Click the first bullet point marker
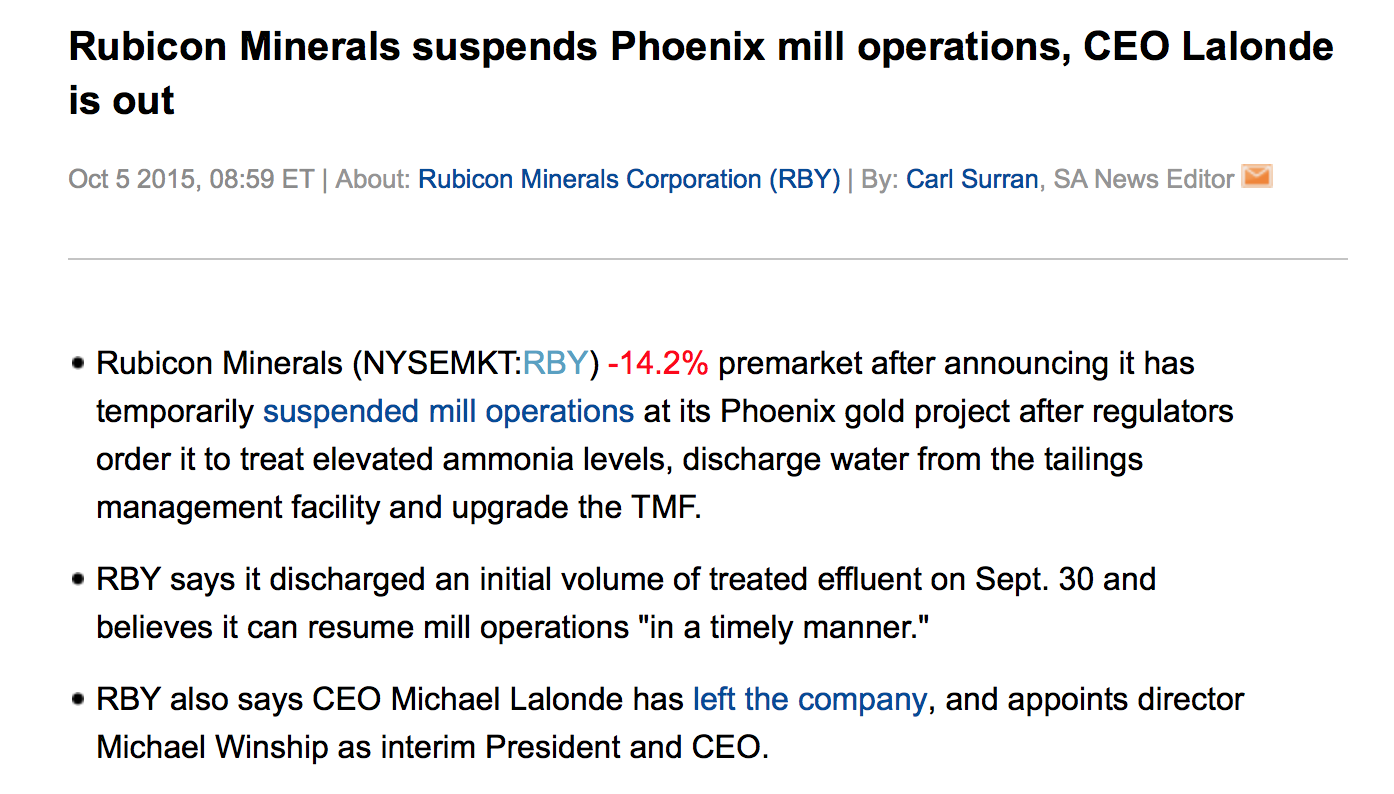Screen dimensions: 1394x794 pos(78,364)
